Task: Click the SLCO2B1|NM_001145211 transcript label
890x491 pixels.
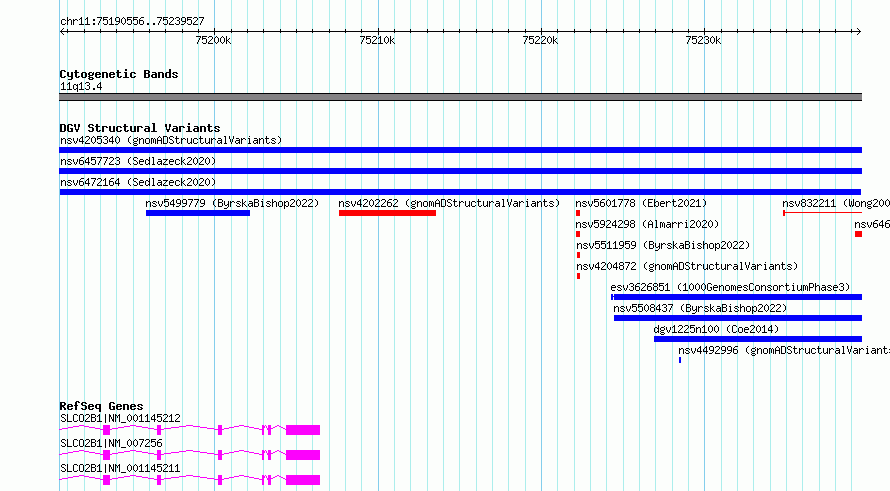Action: 120,468
